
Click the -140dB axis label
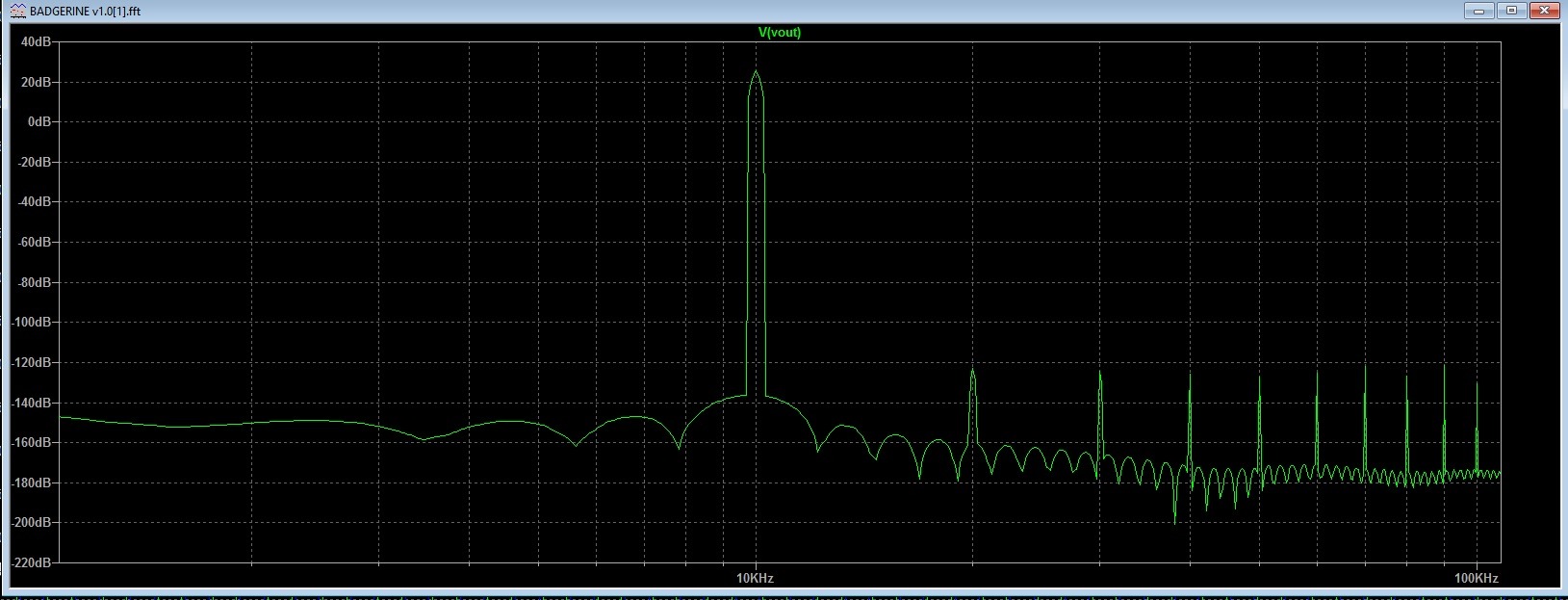(31, 404)
